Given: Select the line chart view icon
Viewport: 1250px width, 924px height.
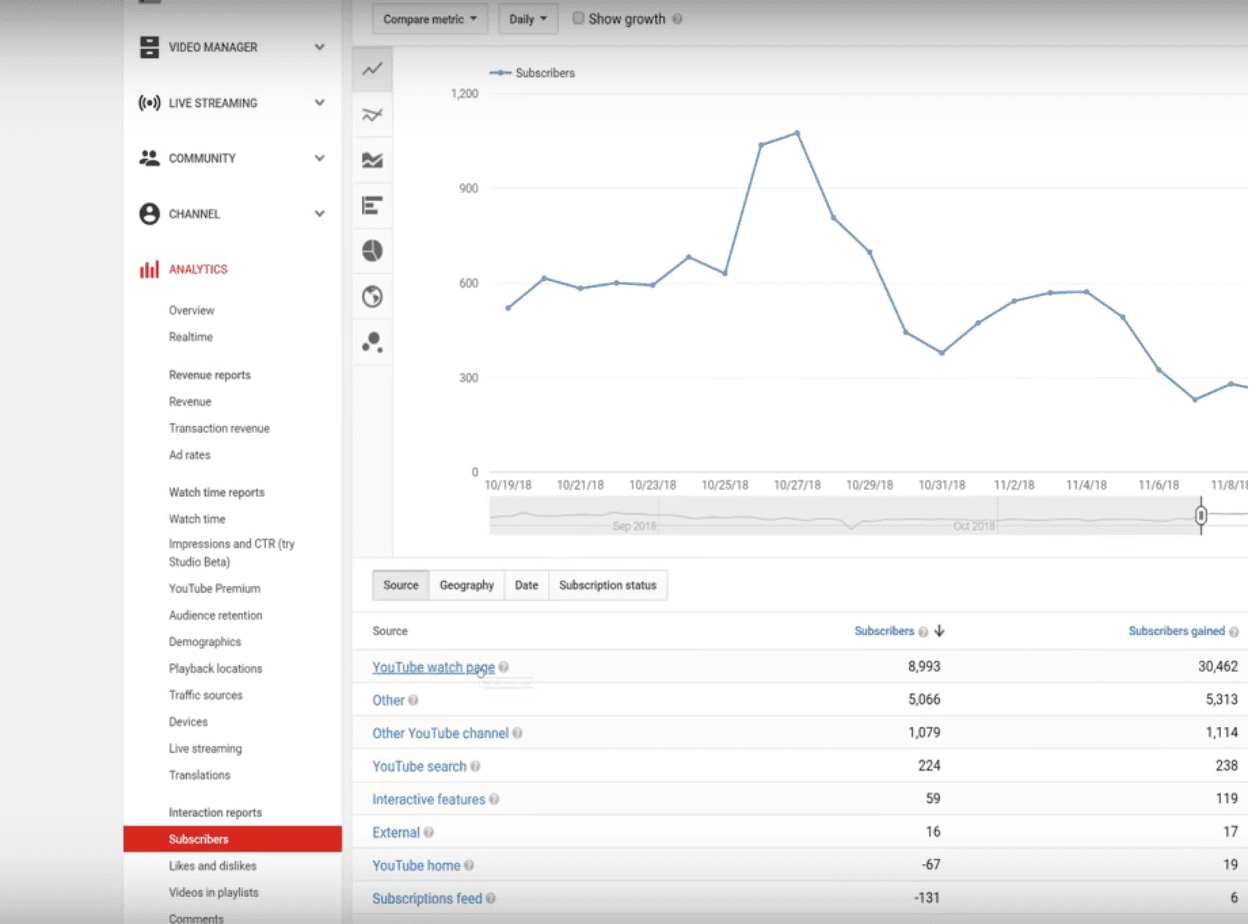Looking at the screenshot, I should tap(373, 70).
